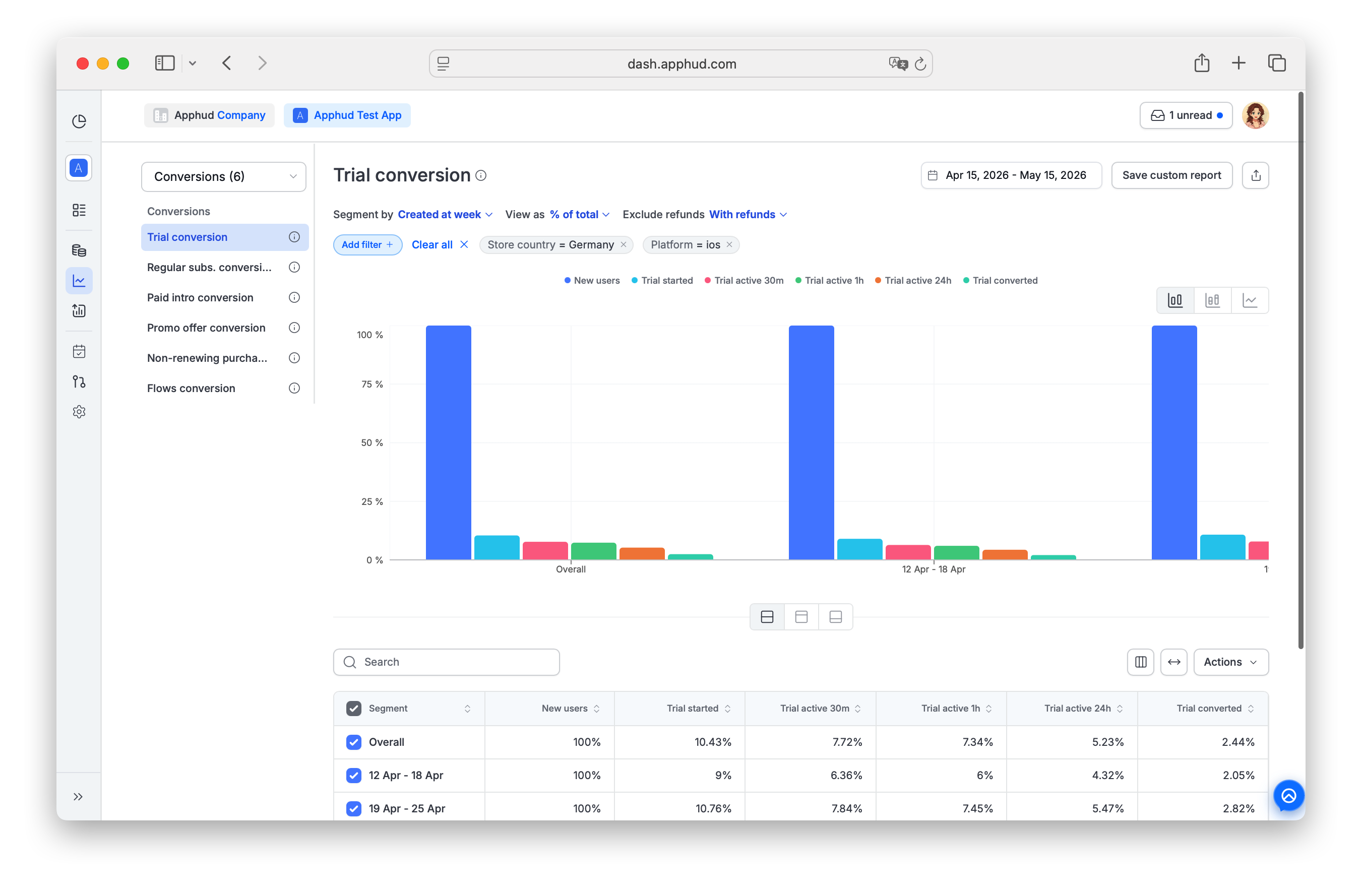This screenshot has height=896, width=1362.
Task: Expand the sidebar with double chevron
Action: [x=79, y=797]
